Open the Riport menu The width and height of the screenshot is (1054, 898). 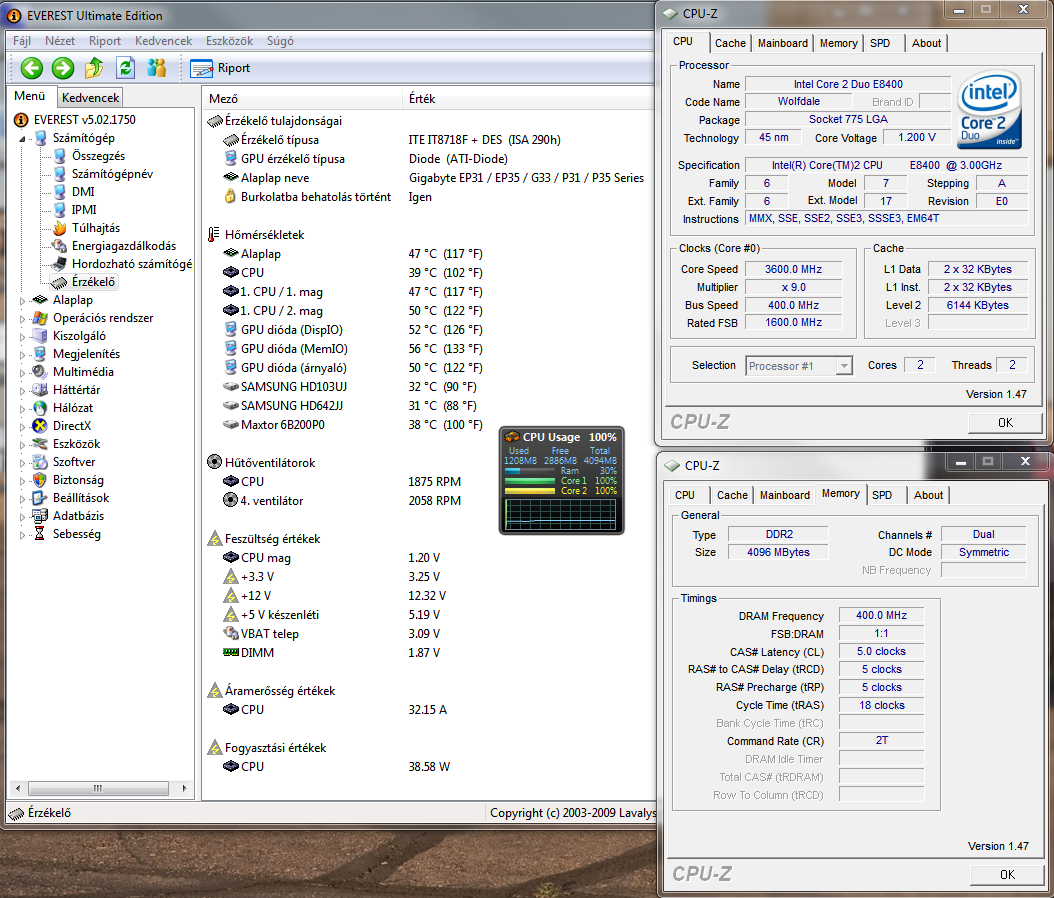pos(105,41)
